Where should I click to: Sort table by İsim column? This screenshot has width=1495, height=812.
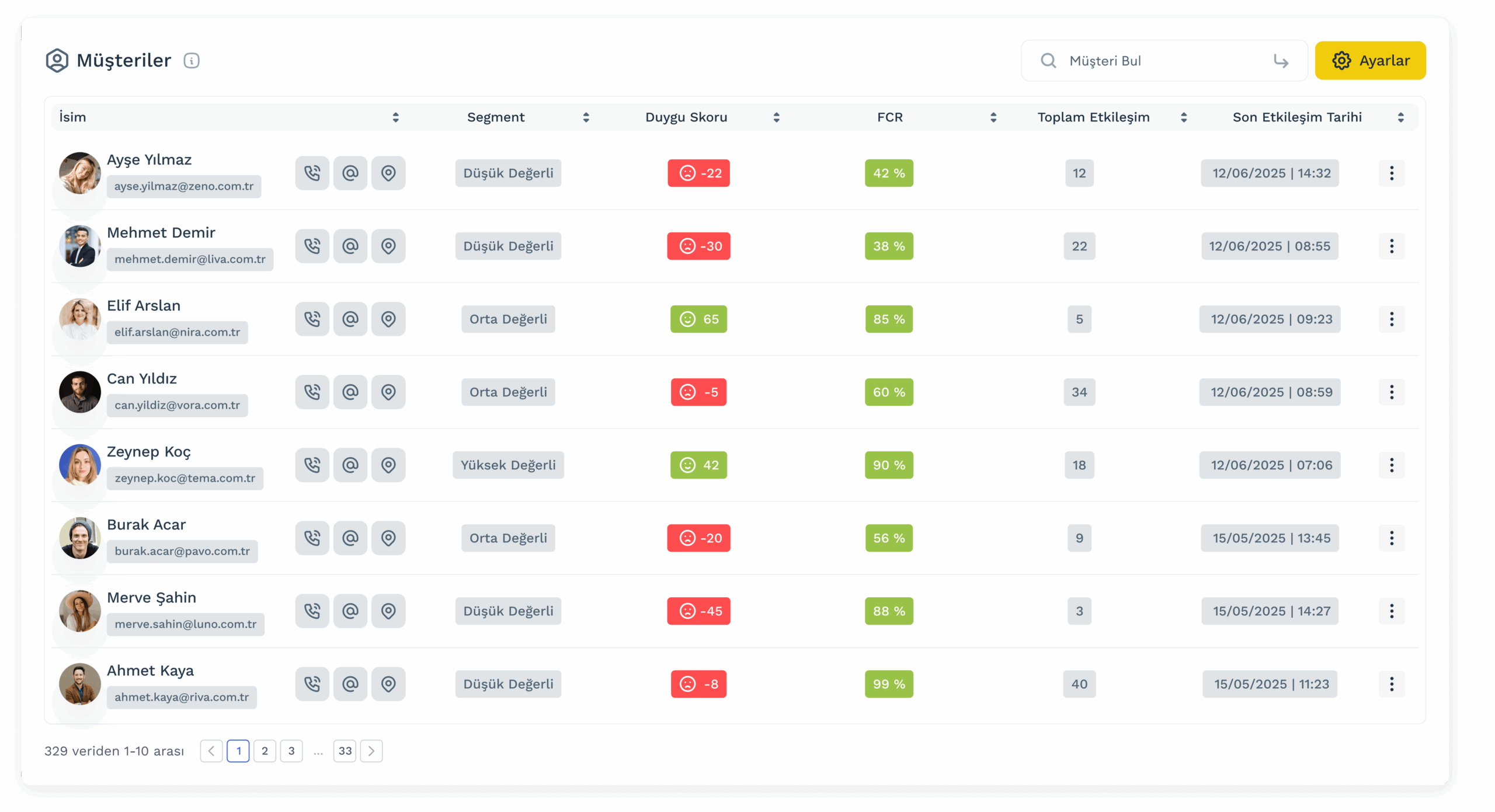395,117
